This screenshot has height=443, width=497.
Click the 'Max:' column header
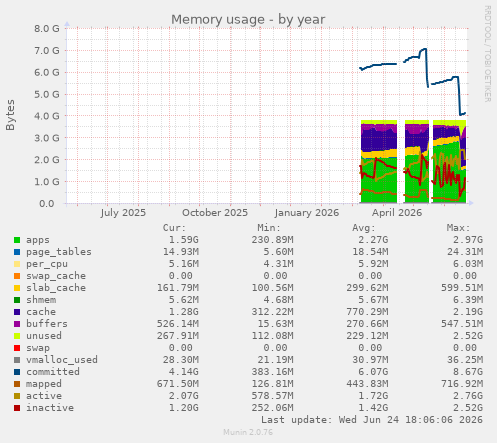coord(458,228)
